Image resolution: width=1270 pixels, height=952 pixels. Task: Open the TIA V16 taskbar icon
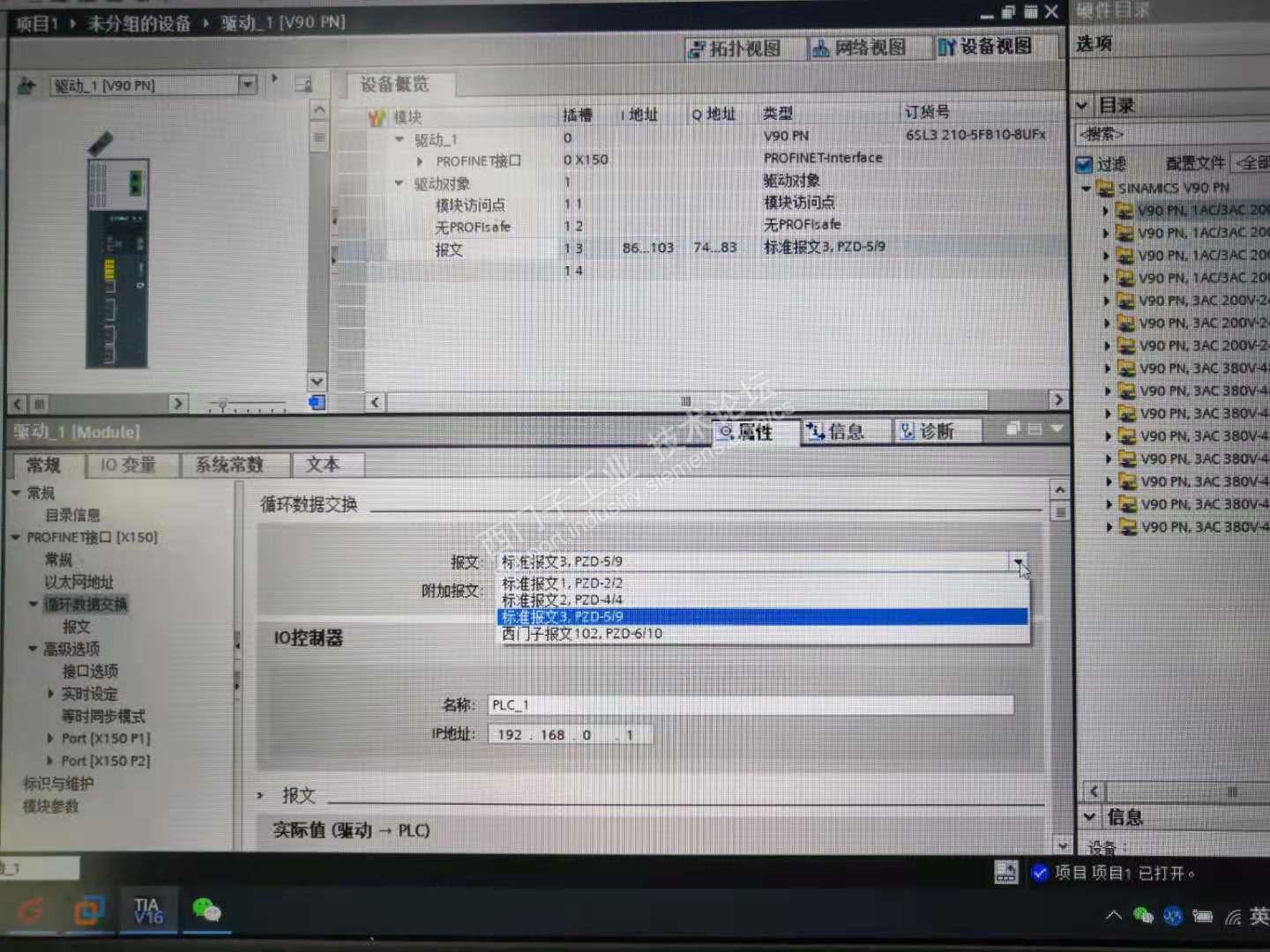click(147, 911)
